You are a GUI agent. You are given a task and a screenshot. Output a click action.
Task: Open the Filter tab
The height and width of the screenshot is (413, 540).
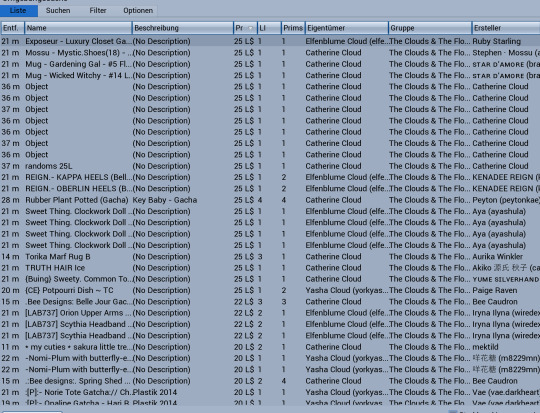[x=98, y=11]
